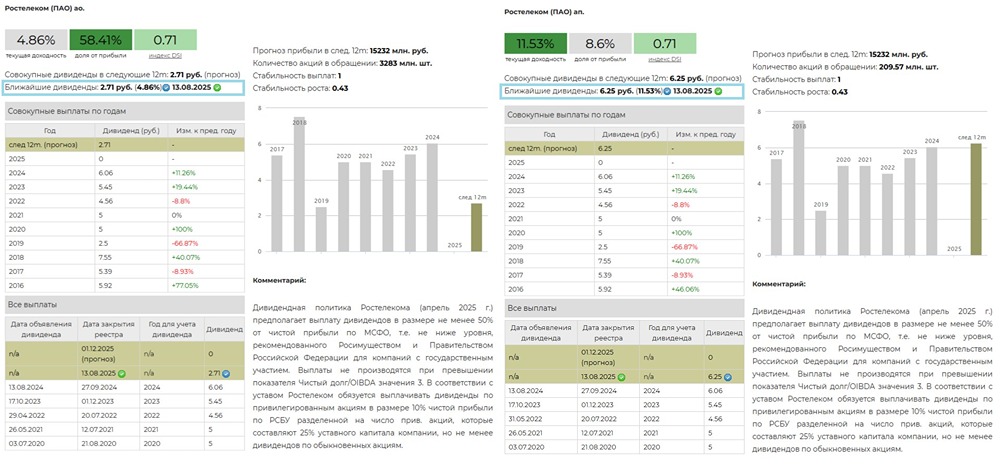This screenshot has width=1000, height=464.
Task: Click 17.10.2023 date in ао payouts table
Action: coord(26,401)
